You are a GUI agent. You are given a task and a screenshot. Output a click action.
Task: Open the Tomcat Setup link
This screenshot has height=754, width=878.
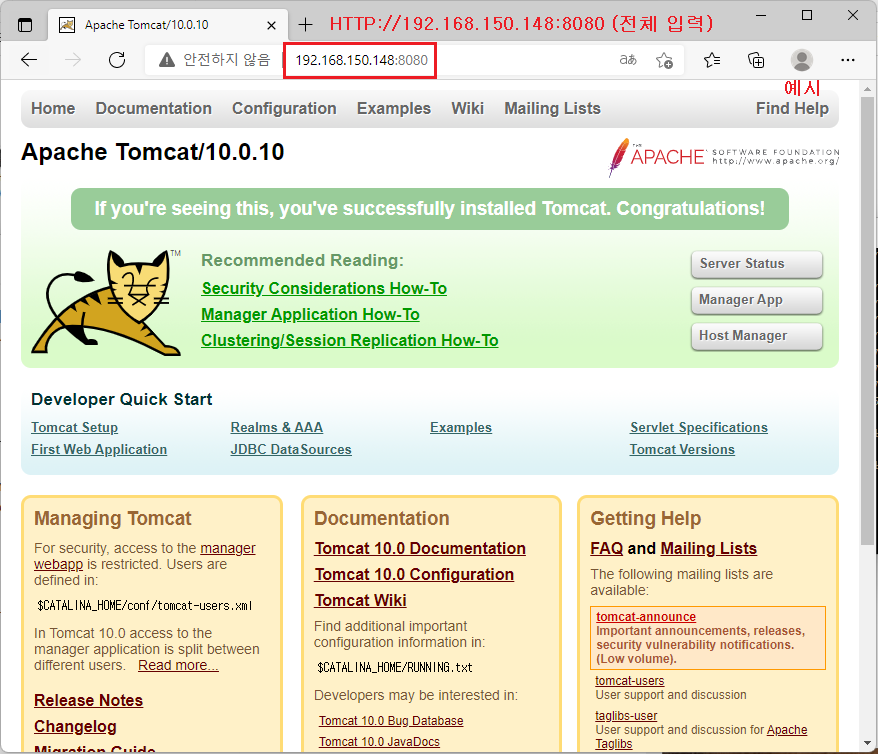74,428
